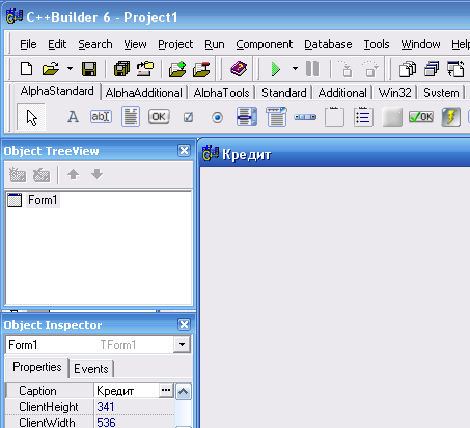Switch to Events tab in Object Inspector
470x428 pixels.
point(91,369)
